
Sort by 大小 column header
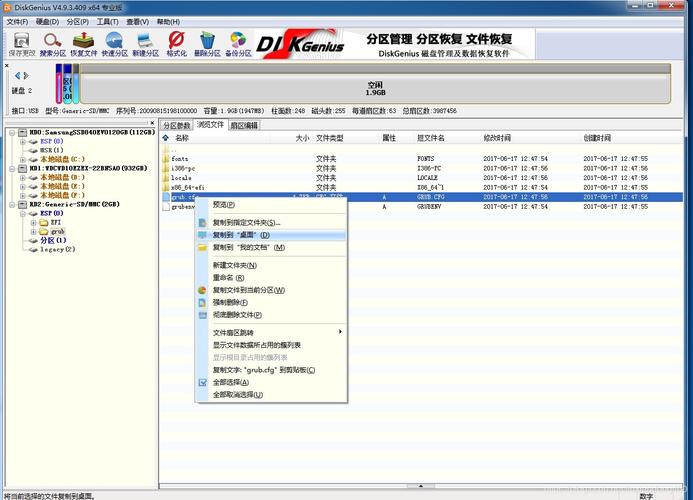click(x=302, y=138)
